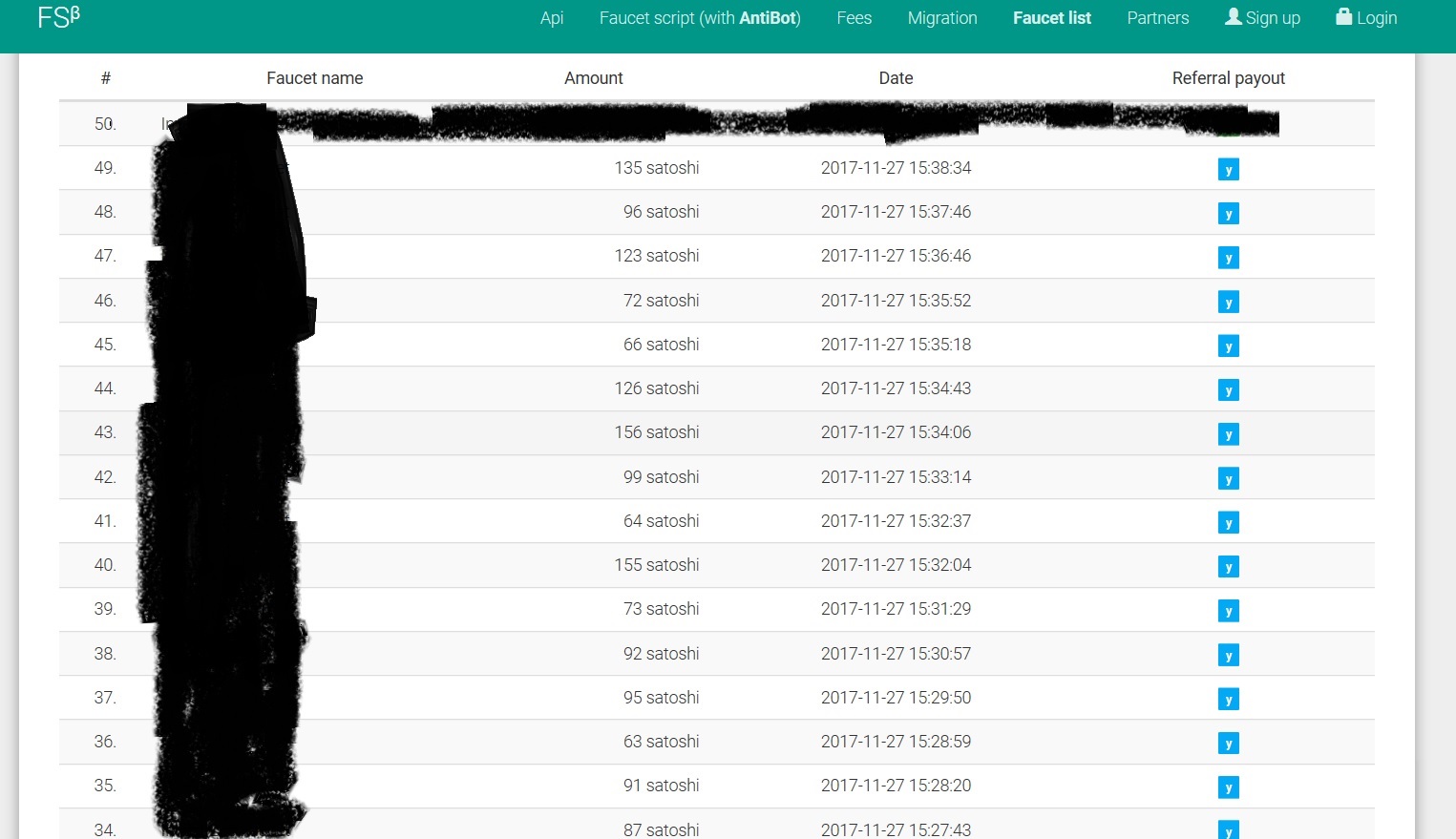Click the Referral payout column header
Screen dimensions: 1456x839
(x=1229, y=78)
